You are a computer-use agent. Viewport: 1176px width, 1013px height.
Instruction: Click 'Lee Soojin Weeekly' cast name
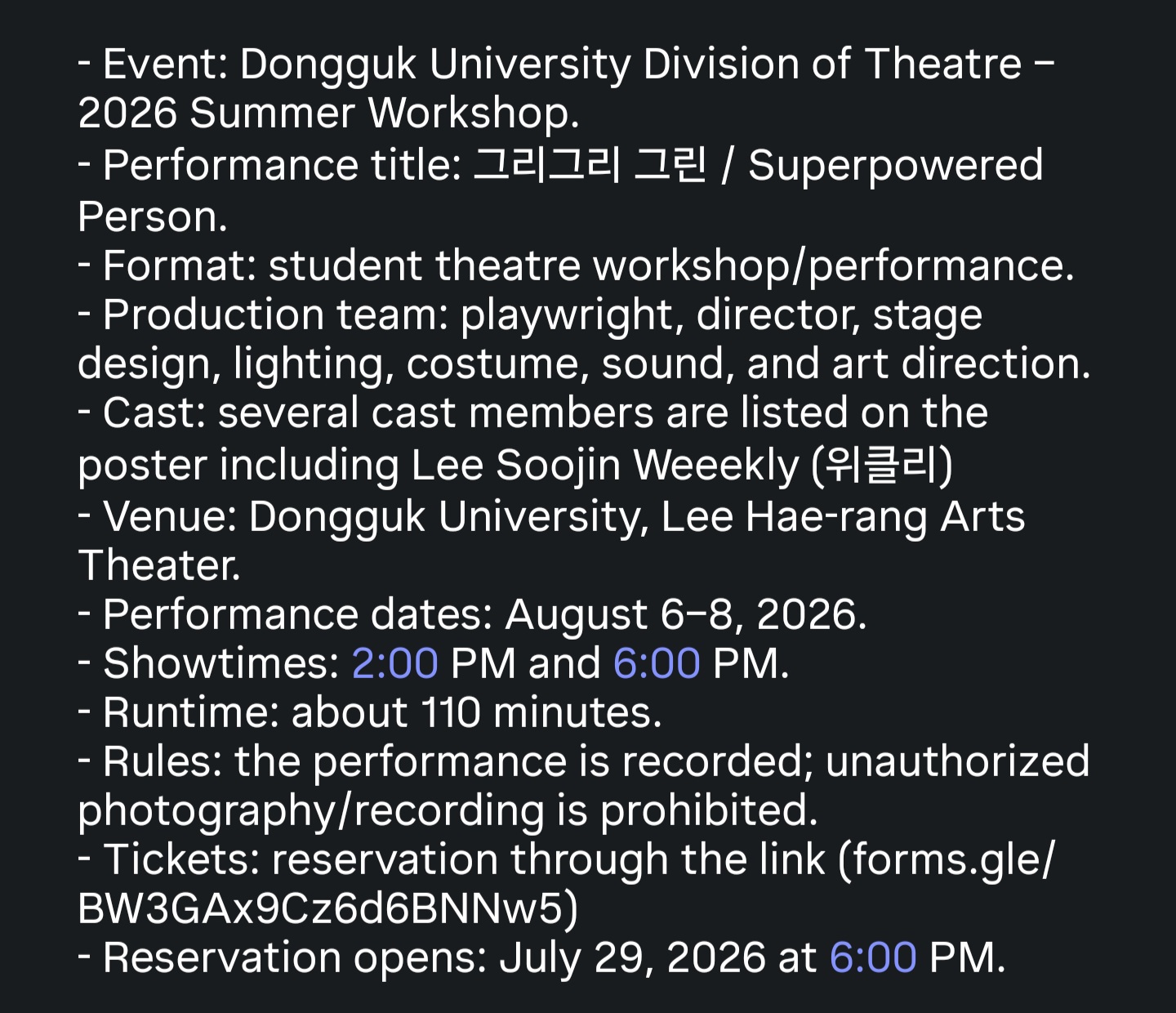[605, 466]
